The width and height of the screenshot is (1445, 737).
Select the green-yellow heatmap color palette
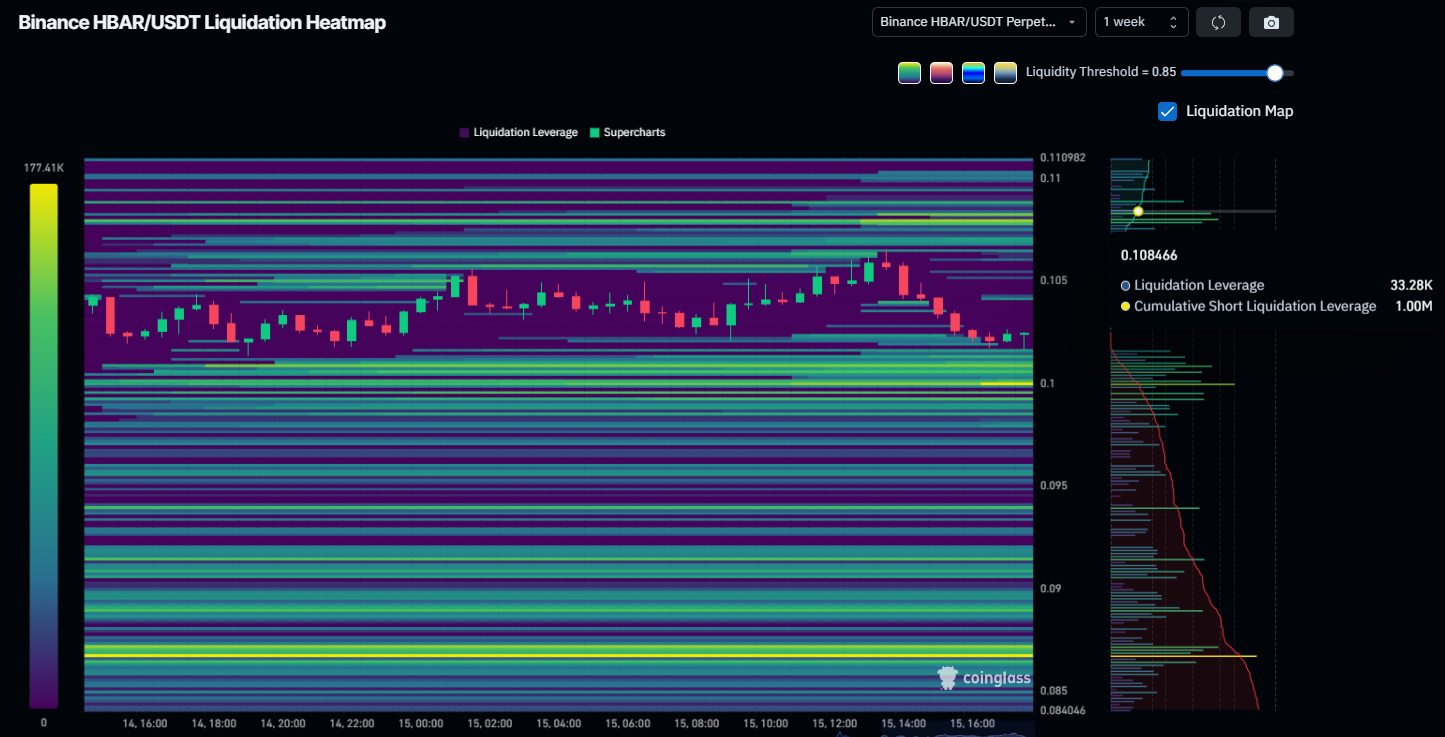(x=909, y=72)
